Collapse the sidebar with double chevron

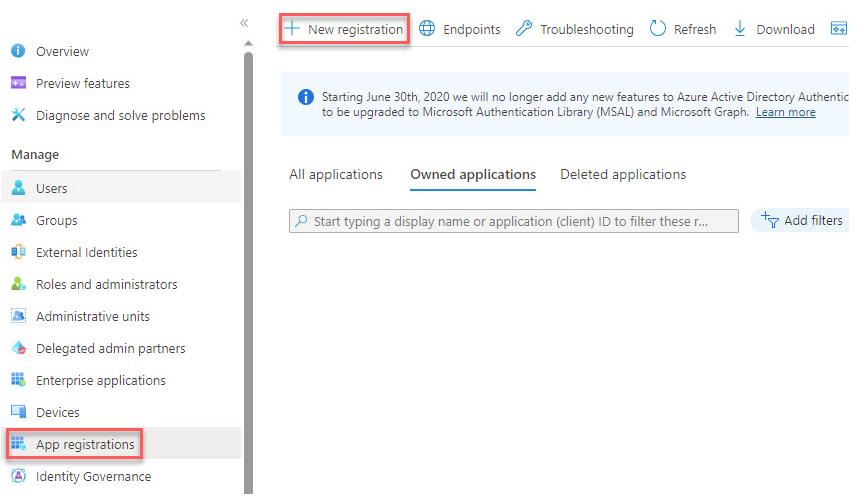(x=244, y=23)
